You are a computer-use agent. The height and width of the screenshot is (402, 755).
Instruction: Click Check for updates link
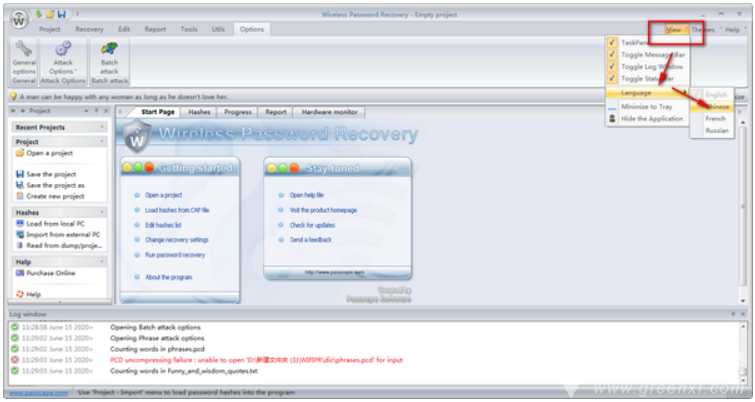(x=312, y=225)
